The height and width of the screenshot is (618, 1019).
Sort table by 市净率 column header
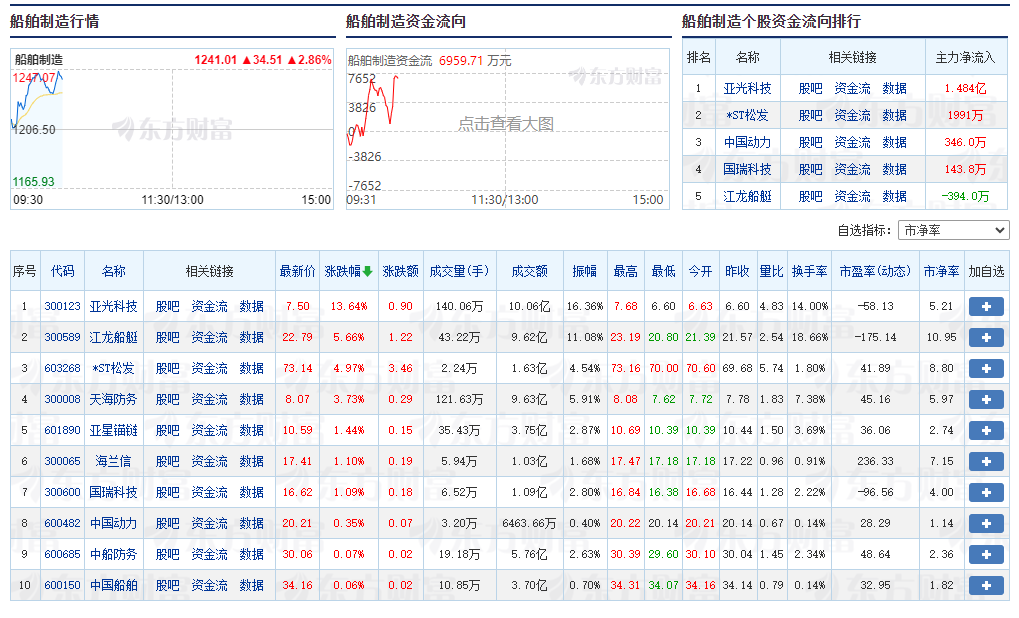(941, 271)
